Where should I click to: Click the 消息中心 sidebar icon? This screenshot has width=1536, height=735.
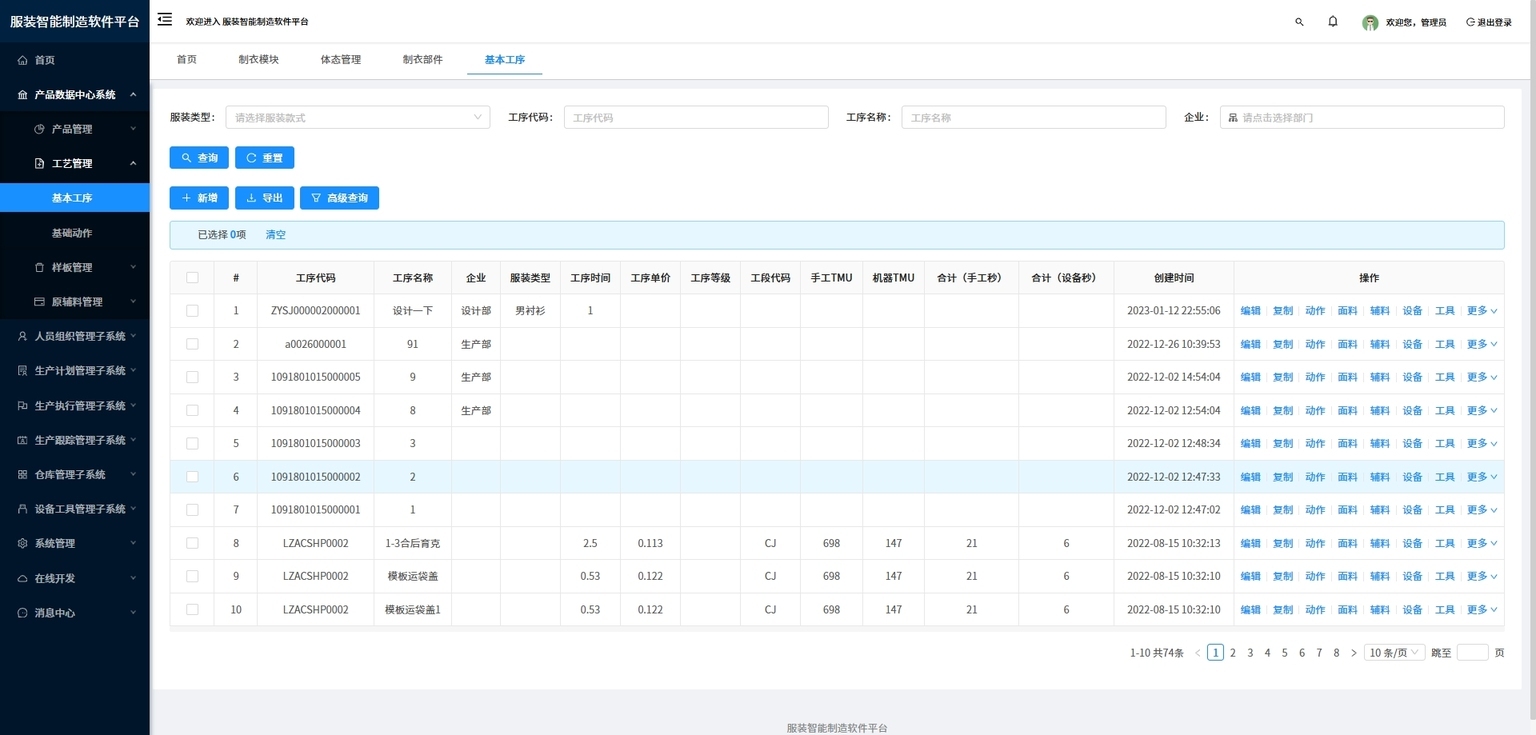pyautogui.click(x=23, y=612)
